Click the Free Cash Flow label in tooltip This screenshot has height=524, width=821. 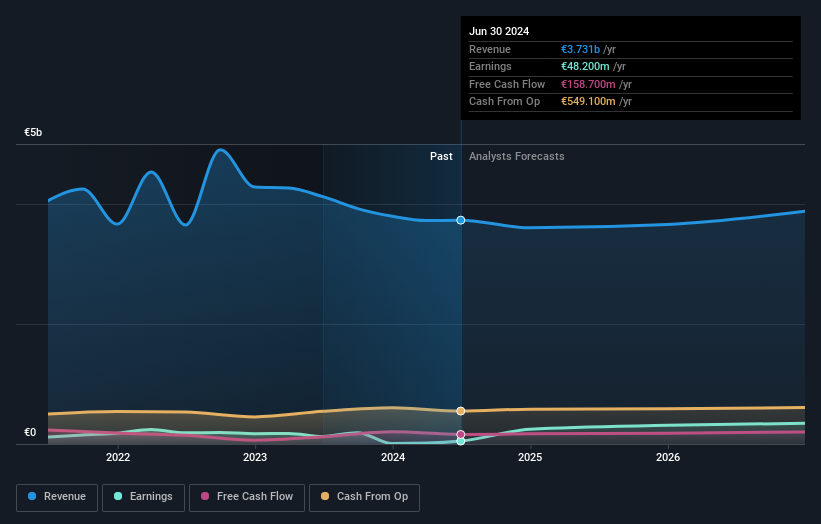click(507, 84)
